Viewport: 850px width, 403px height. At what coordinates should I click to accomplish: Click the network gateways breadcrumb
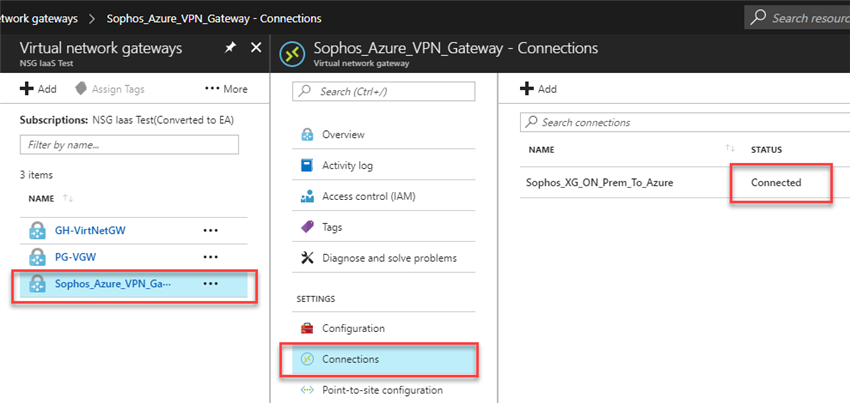click(x=39, y=18)
